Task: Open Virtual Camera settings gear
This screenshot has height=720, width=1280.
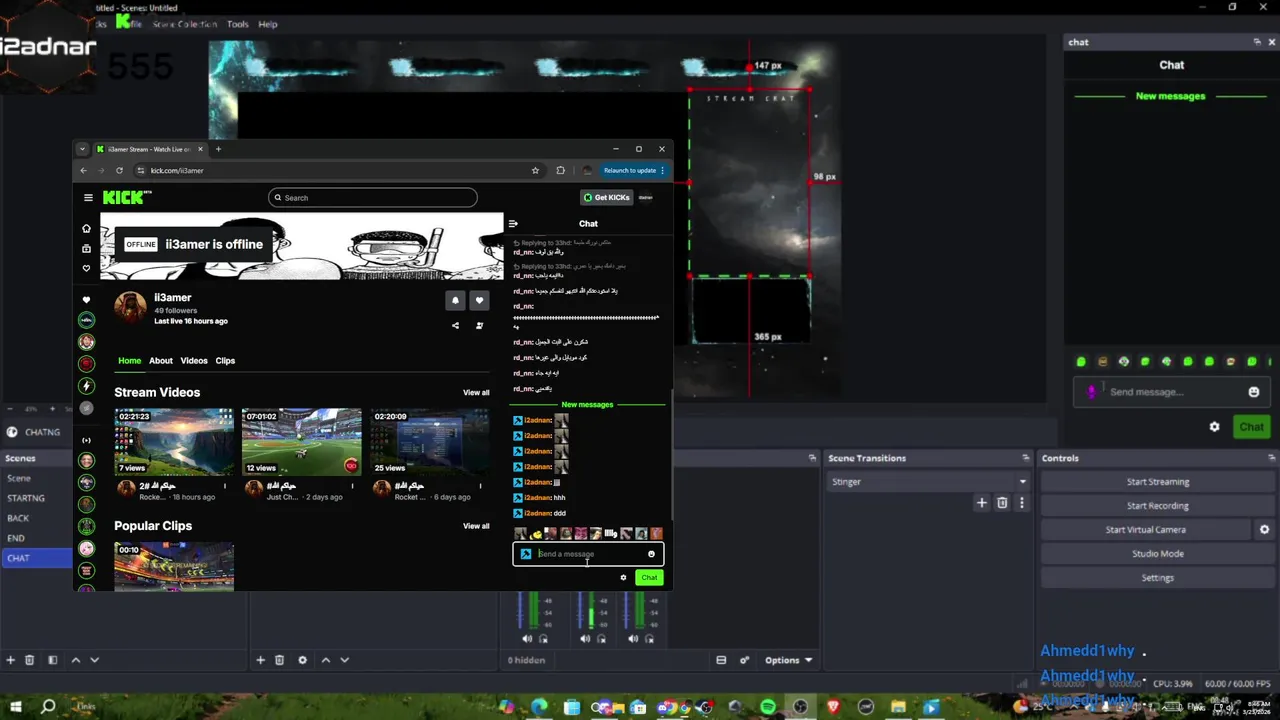Action: point(1264,530)
